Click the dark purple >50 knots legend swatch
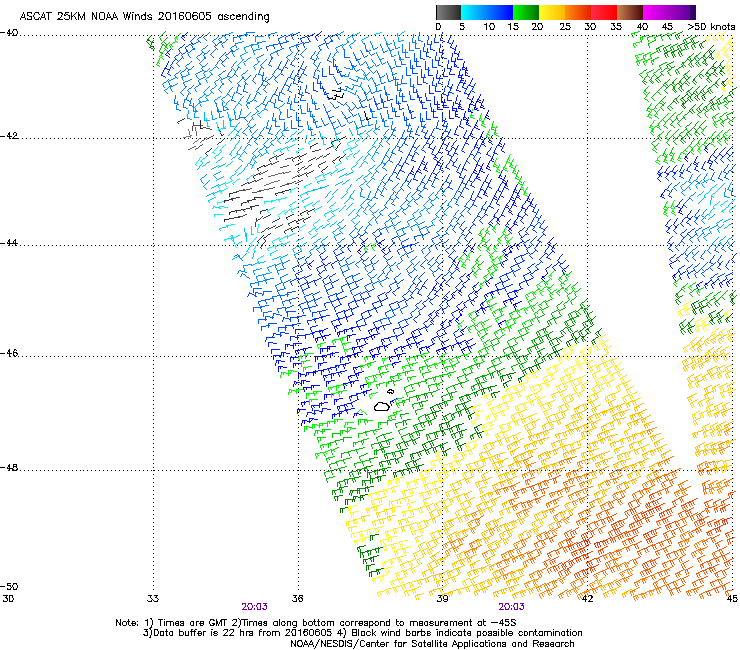The width and height of the screenshot is (740, 650). point(693,12)
